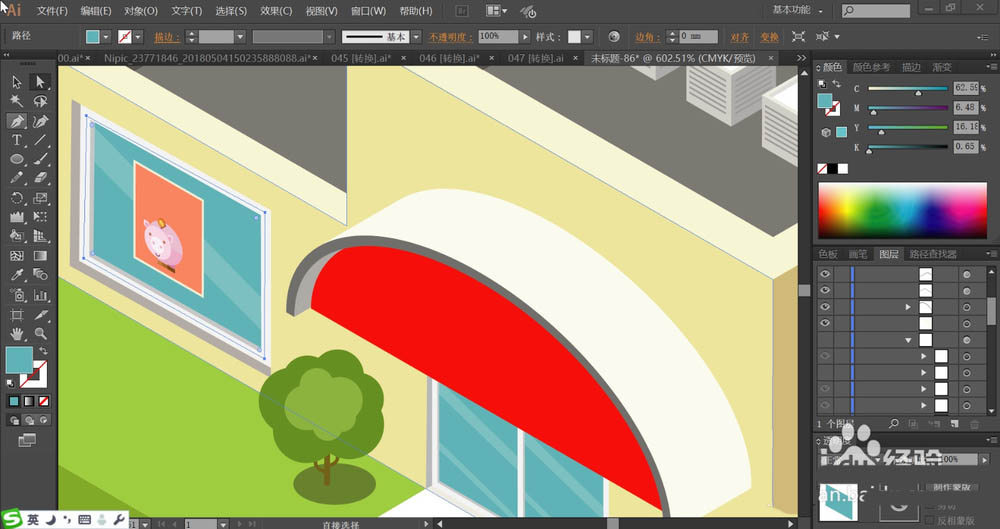Image resolution: width=1000 pixels, height=529 pixels.
Task: Select the Gradient tool
Action: (x=40, y=256)
